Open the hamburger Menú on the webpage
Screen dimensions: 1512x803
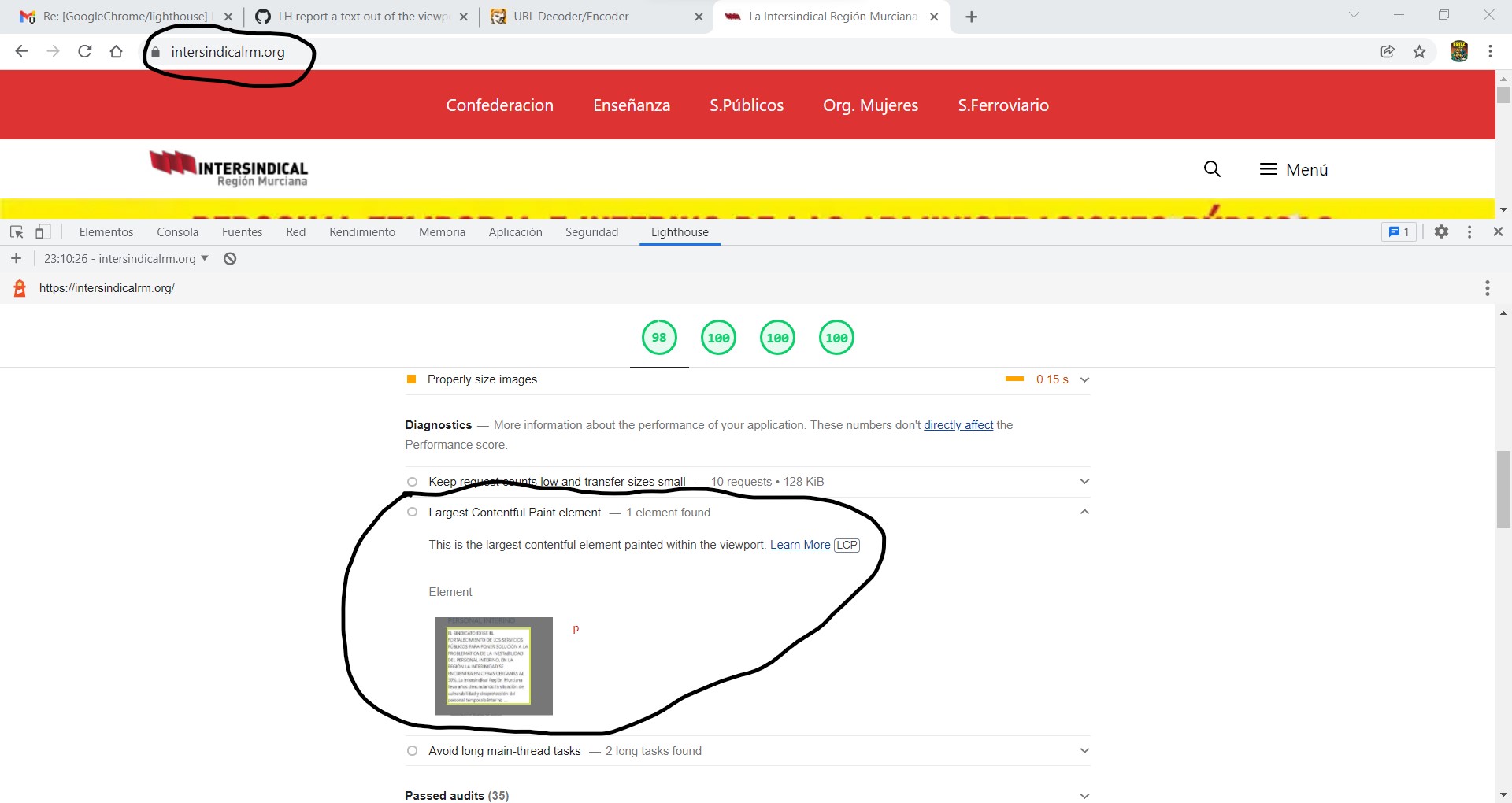[x=1292, y=168]
